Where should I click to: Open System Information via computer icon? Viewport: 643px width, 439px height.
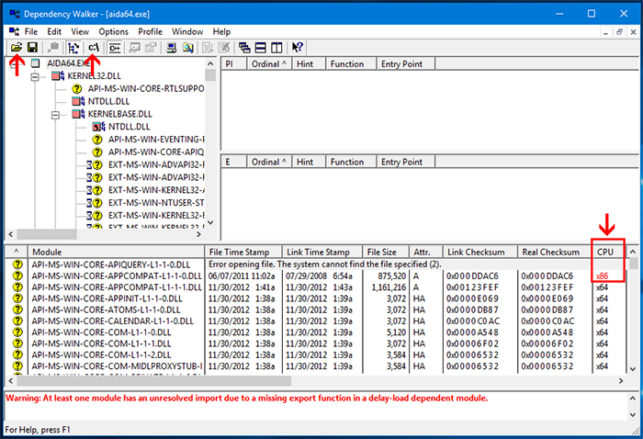(x=171, y=48)
